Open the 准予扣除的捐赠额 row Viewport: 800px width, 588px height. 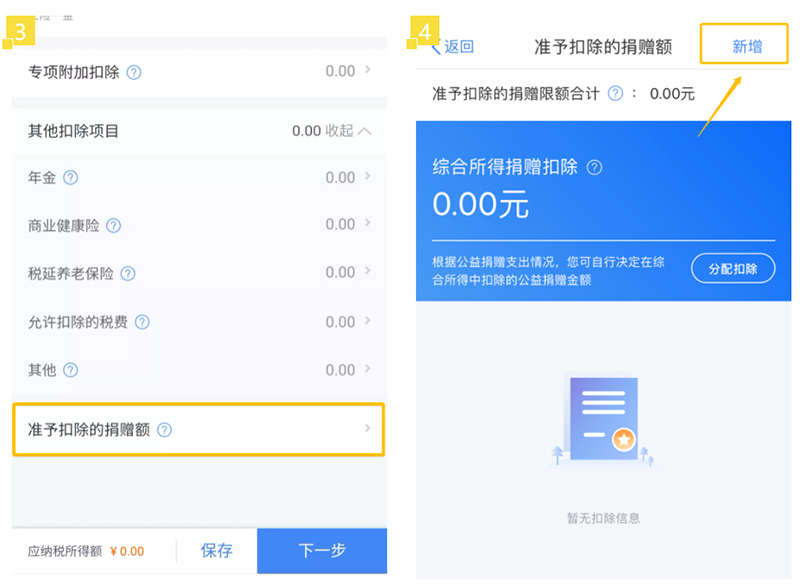pyautogui.click(x=198, y=430)
